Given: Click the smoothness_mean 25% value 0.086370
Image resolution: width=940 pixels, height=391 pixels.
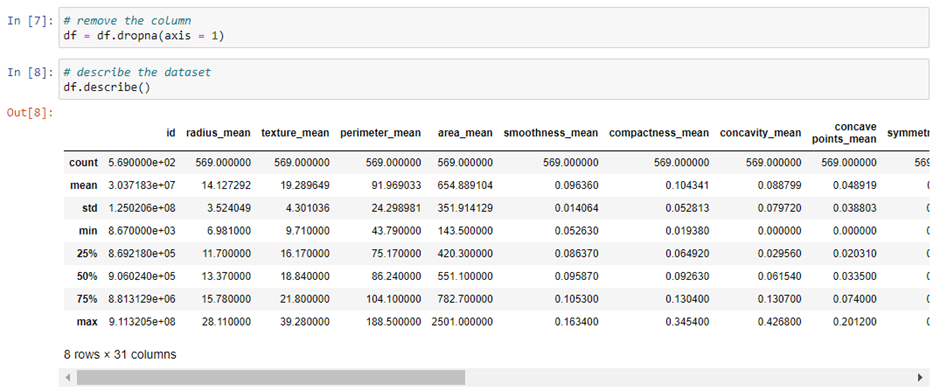Looking at the screenshot, I should [x=576, y=254].
